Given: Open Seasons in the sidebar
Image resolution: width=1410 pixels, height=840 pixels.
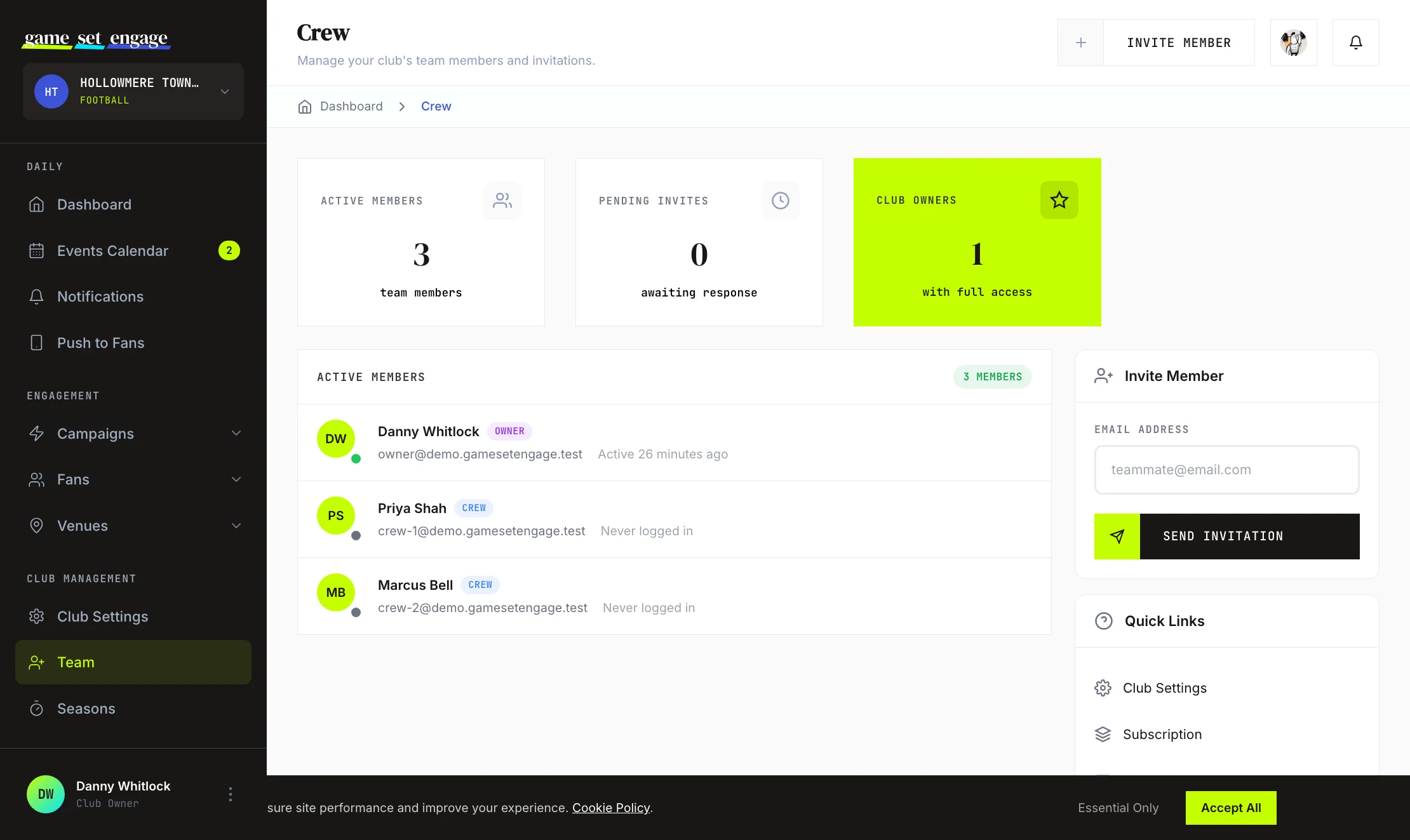Looking at the screenshot, I should (133, 709).
